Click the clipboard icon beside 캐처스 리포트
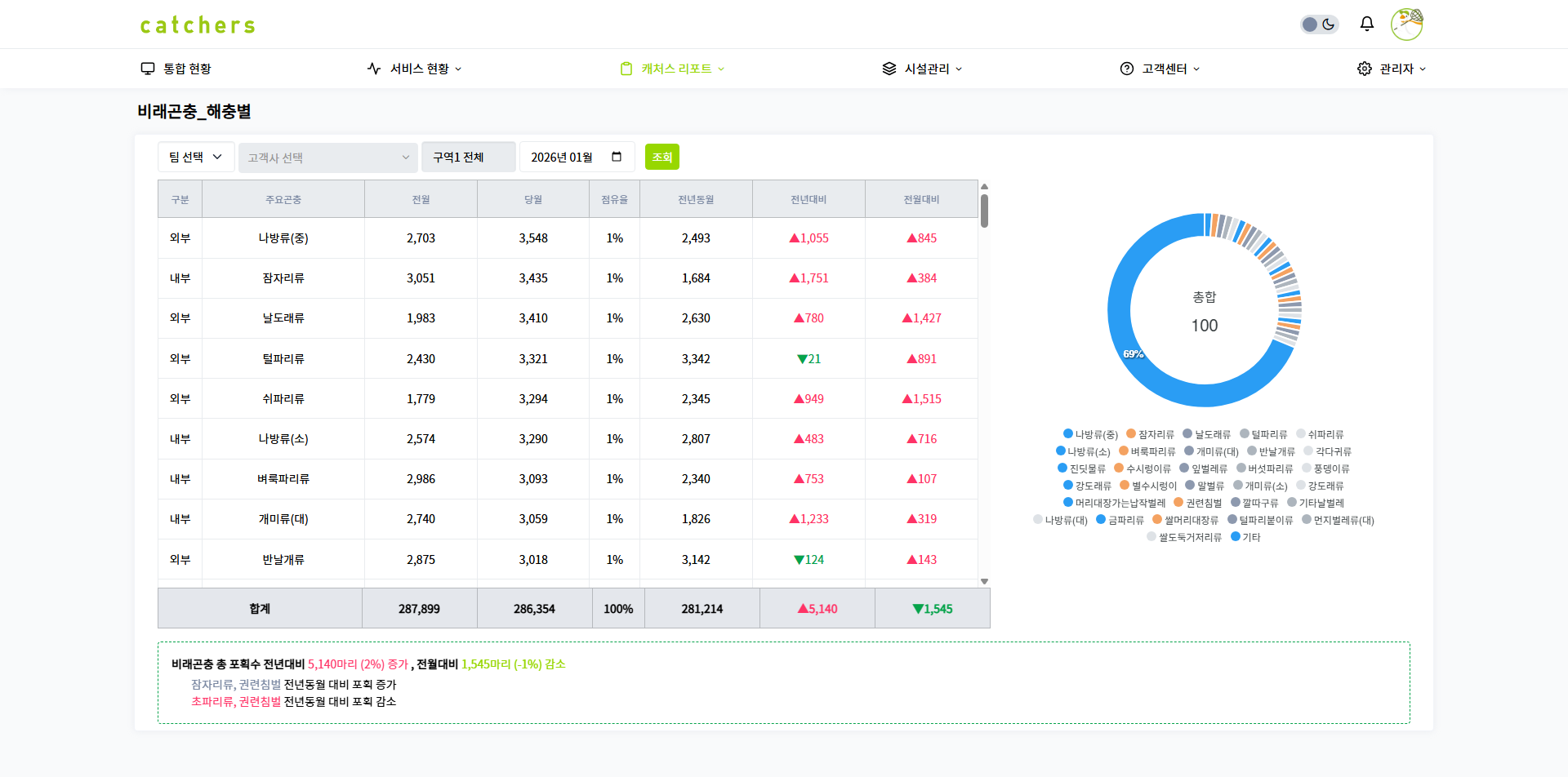 626,69
